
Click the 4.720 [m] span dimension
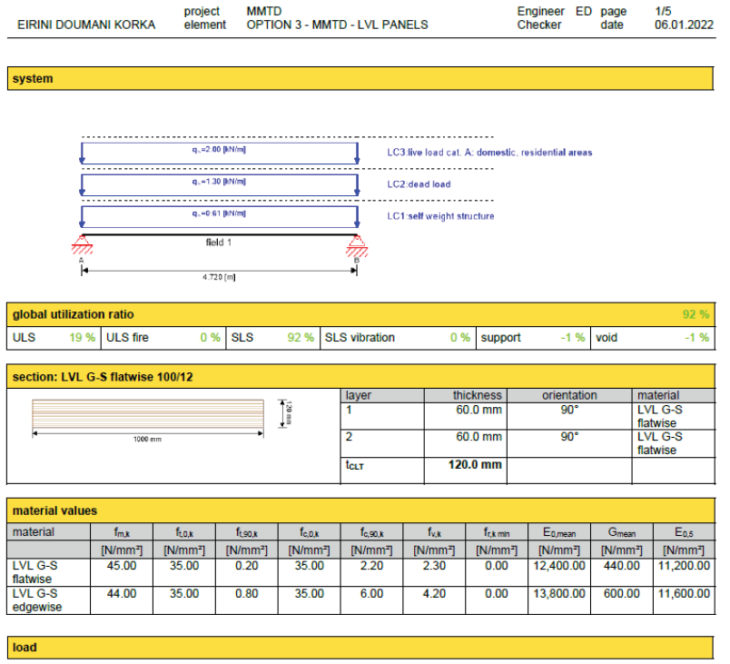click(x=219, y=277)
